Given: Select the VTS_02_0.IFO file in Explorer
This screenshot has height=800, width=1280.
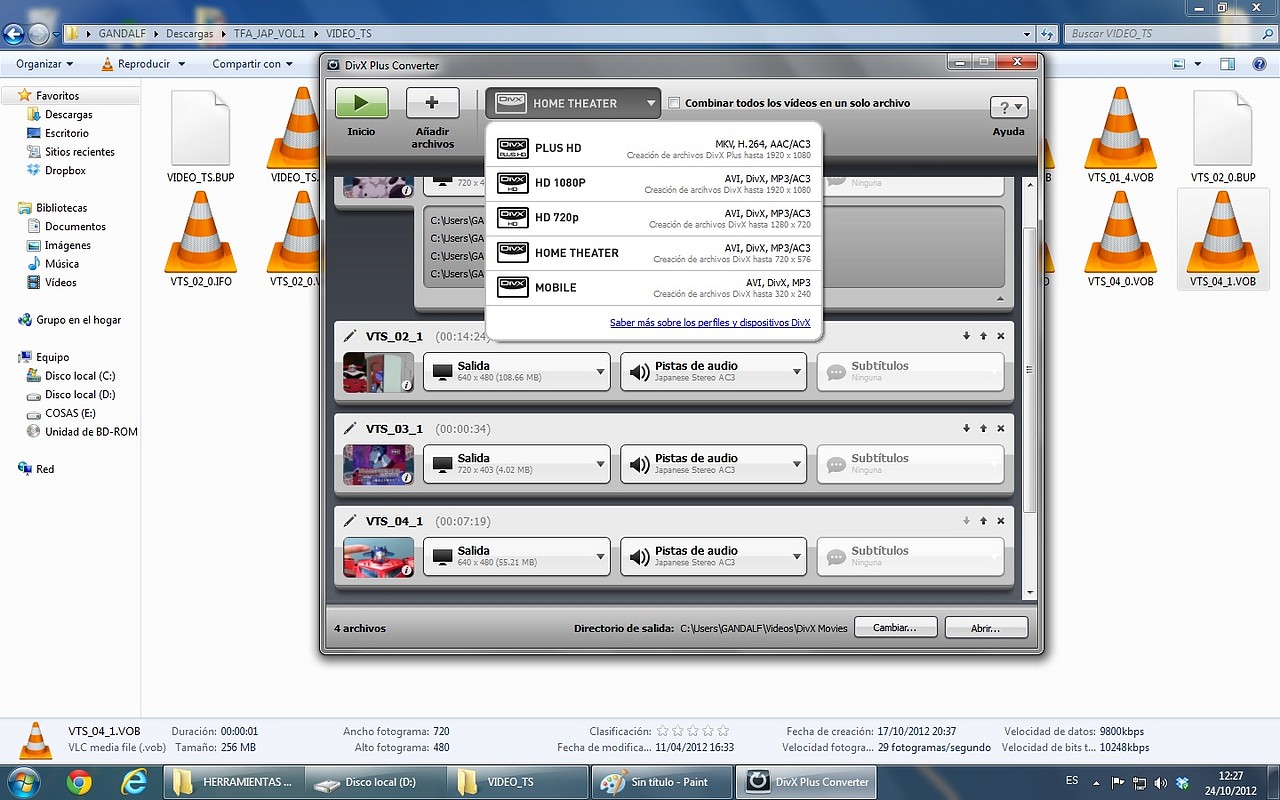Looking at the screenshot, I should click(201, 240).
